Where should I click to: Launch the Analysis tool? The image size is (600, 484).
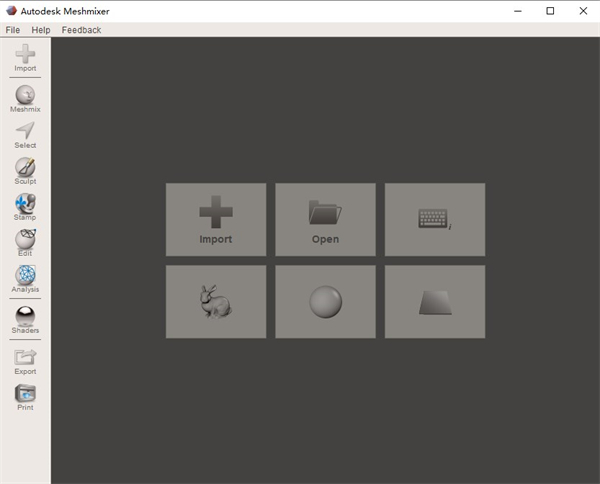[x=25, y=277]
